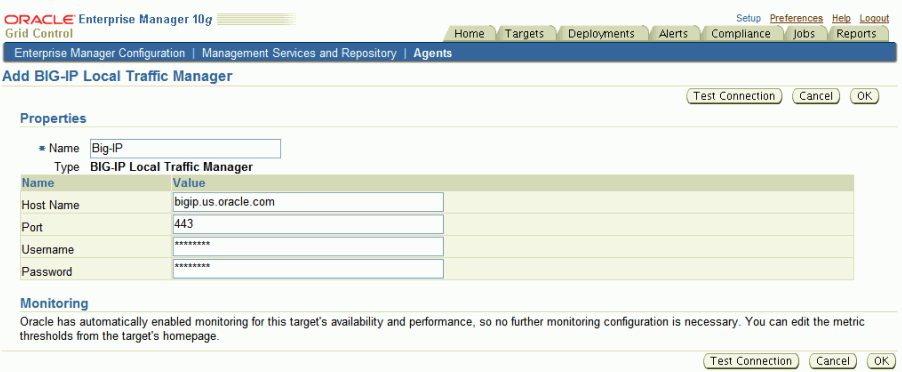Viewport: 902px width, 372px height.
Task: Select the Compliance tab
Action: click(x=741, y=33)
